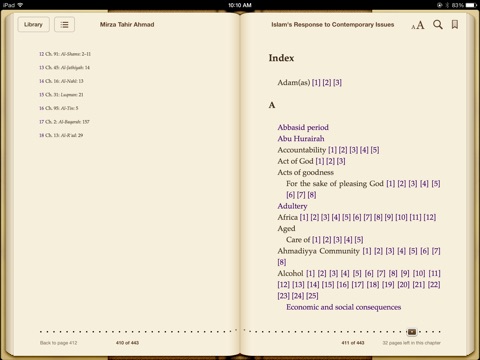Tap the author name Mirza Tahir Ahmad
Viewport: 480px width, 360px height.
tap(127, 25)
